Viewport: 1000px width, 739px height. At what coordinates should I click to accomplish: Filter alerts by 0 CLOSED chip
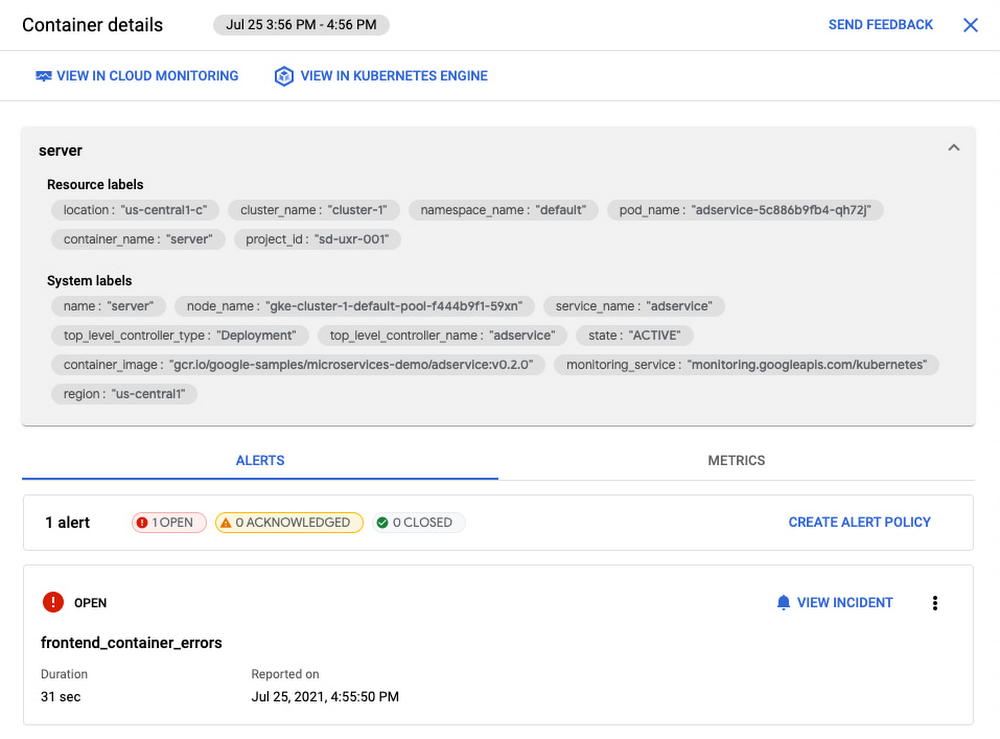pyautogui.click(x=419, y=523)
